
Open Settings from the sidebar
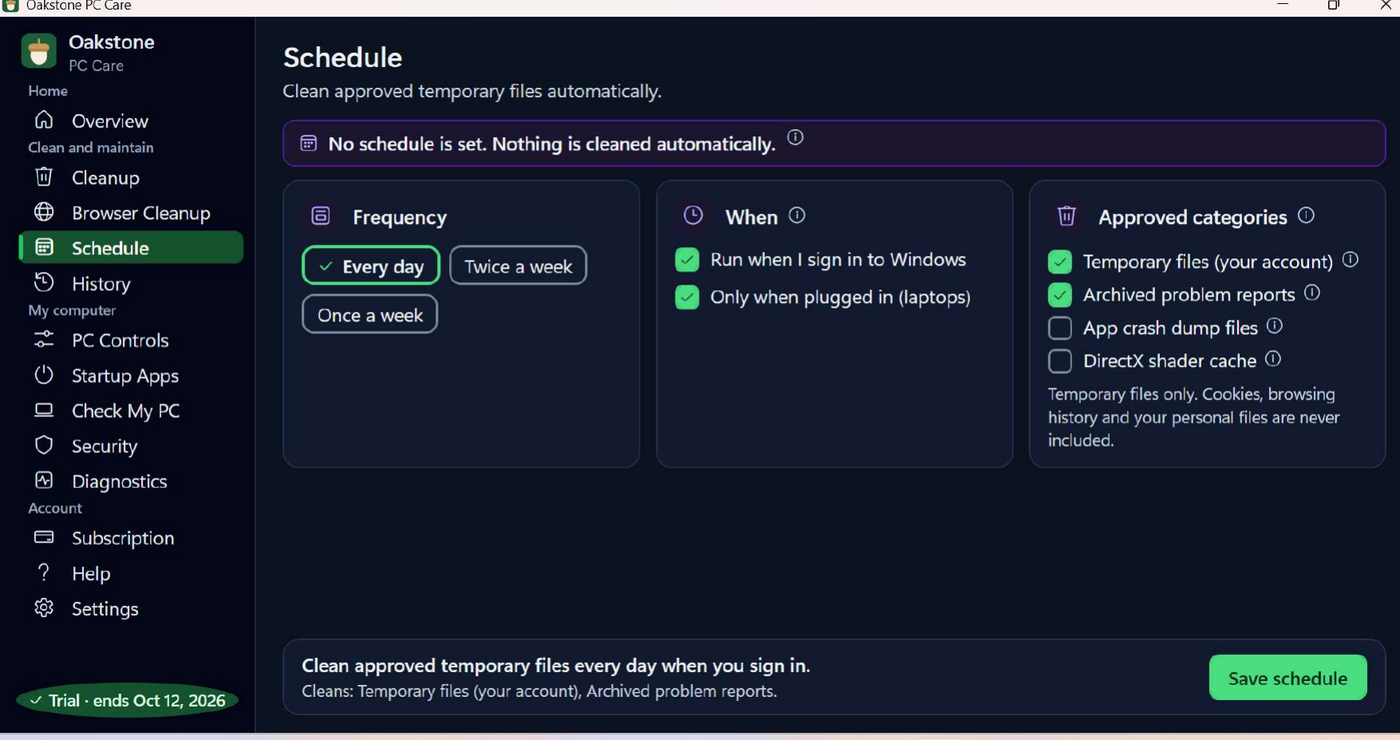131,608
